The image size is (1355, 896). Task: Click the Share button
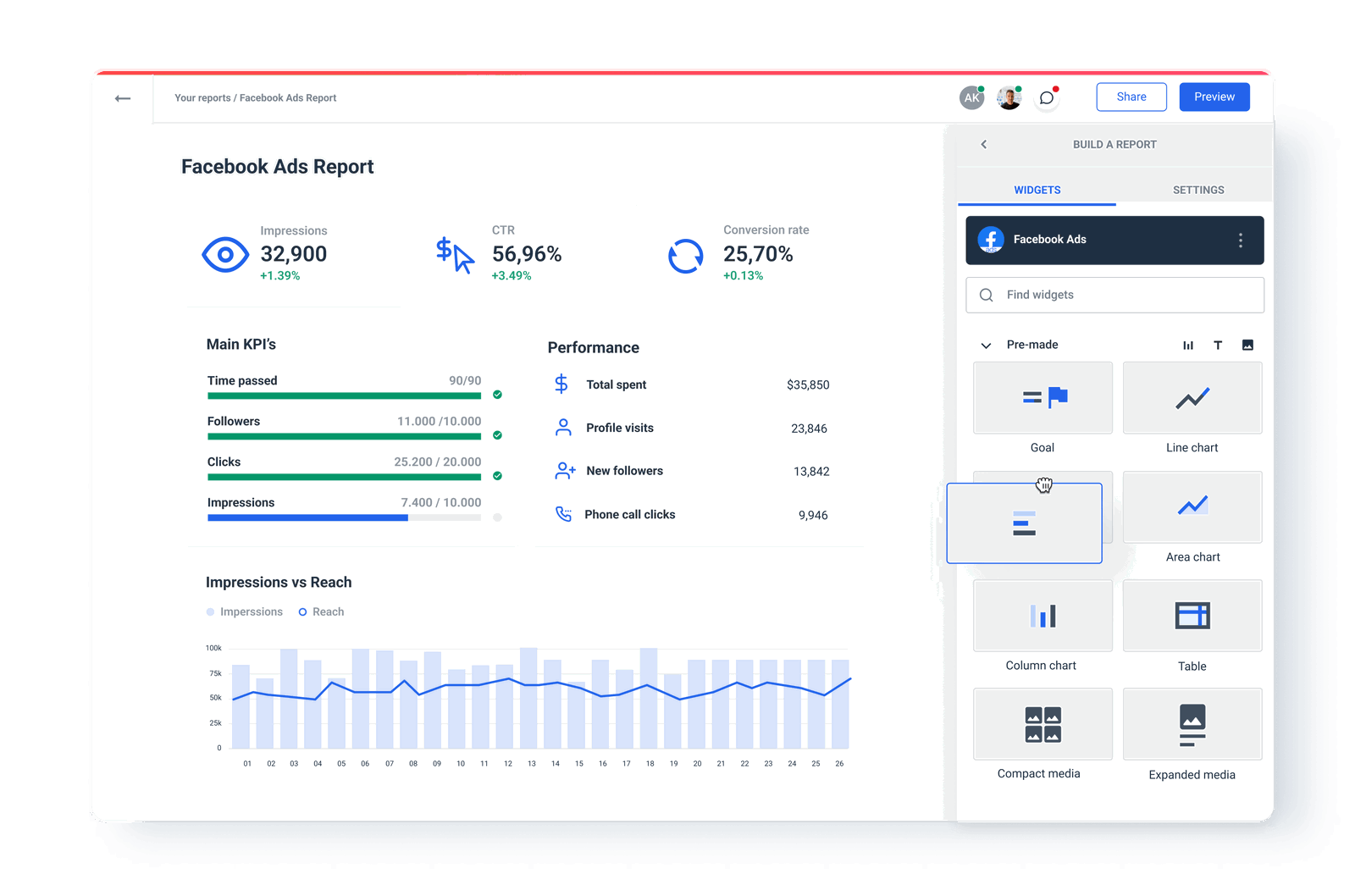tap(1131, 97)
